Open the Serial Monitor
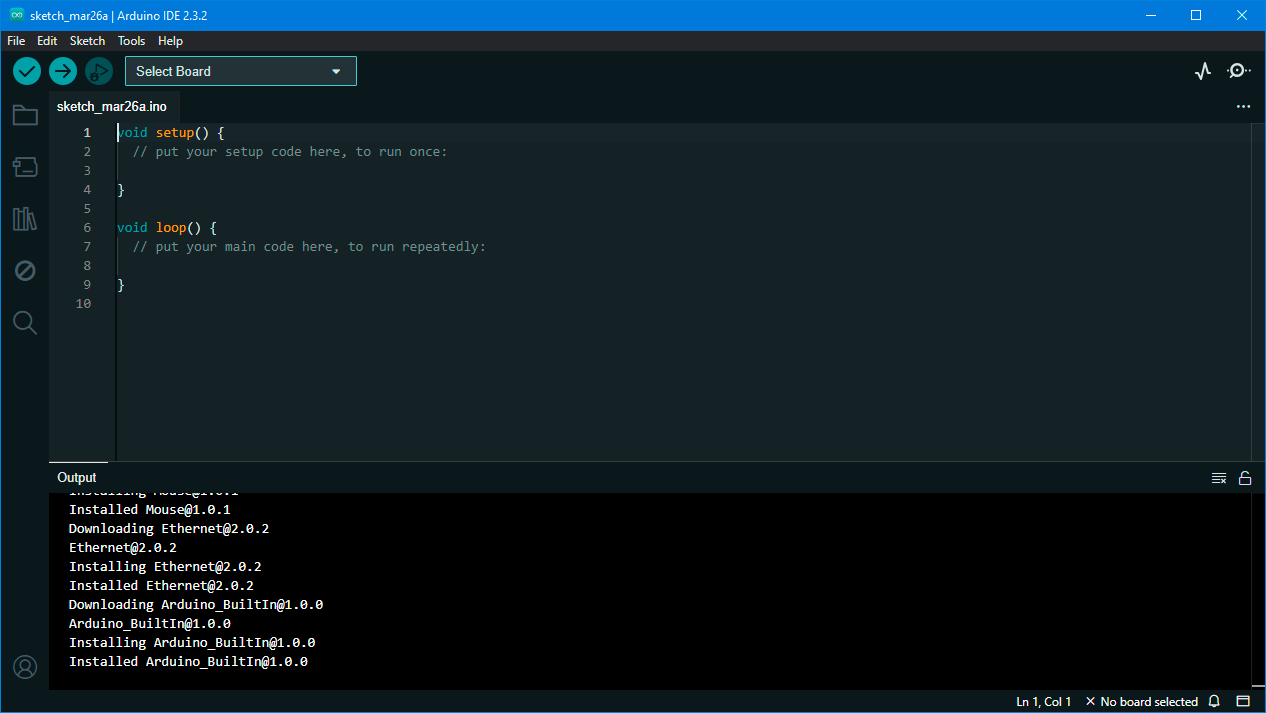This screenshot has height=713, width=1266. (x=1239, y=71)
